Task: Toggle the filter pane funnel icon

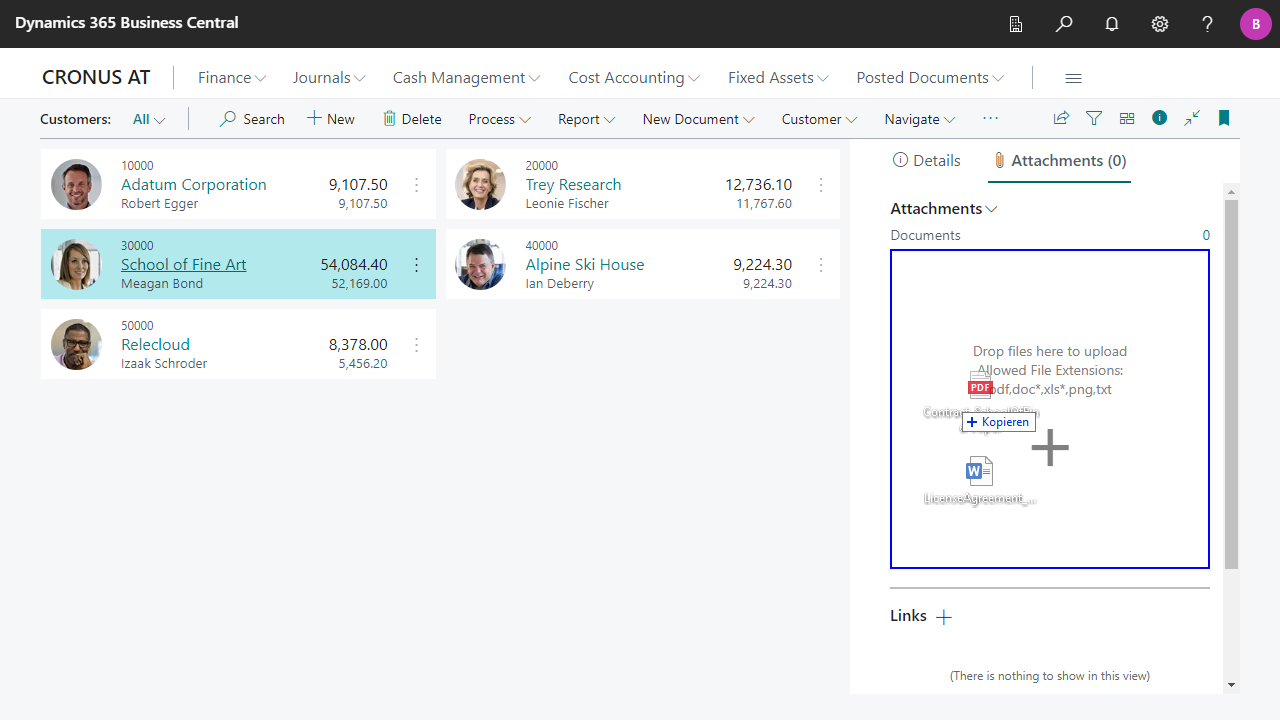Action: click(1094, 118)
